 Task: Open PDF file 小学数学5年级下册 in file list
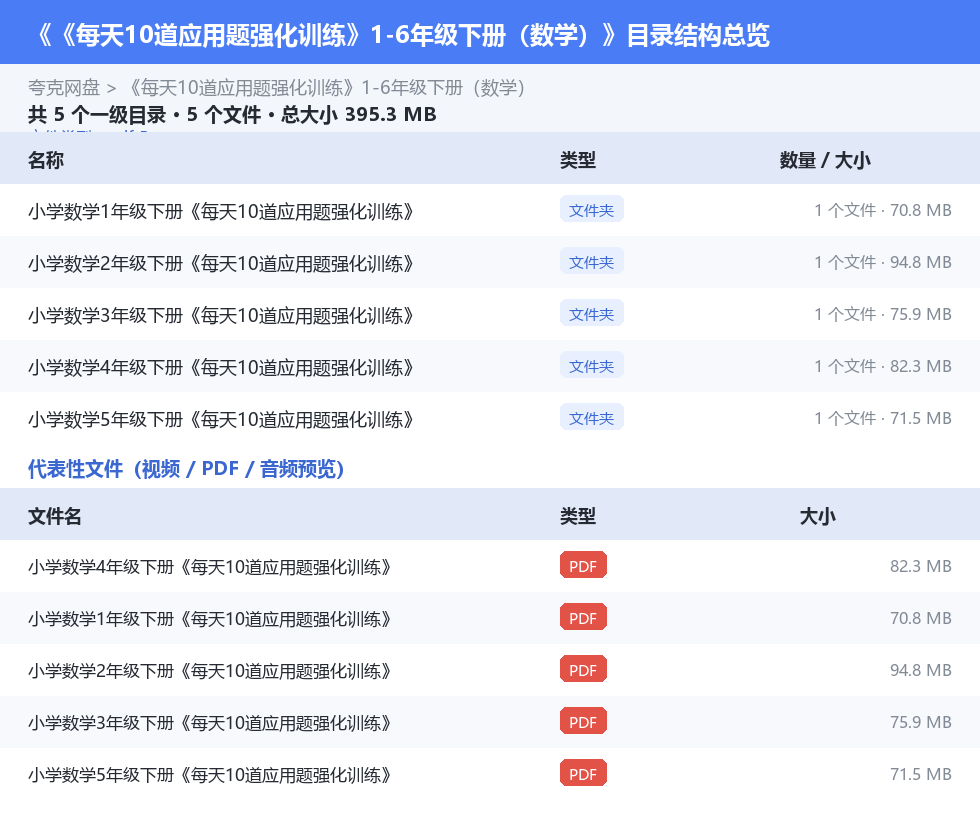(x=210, y=774)
